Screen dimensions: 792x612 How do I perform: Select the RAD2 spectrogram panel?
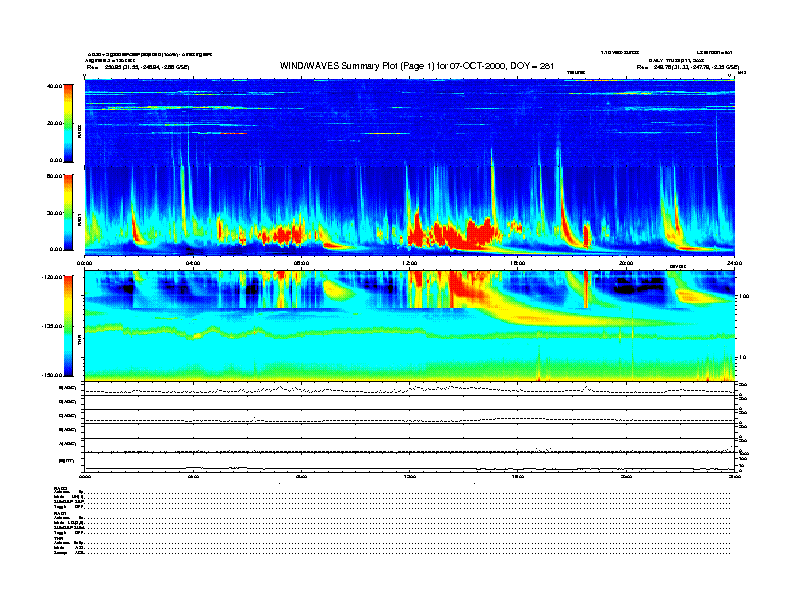coord(410,123)
